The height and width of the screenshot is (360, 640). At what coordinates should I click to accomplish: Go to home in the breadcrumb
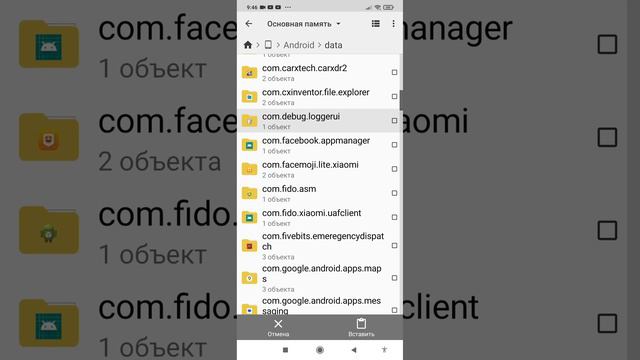(x=248, y=45)
